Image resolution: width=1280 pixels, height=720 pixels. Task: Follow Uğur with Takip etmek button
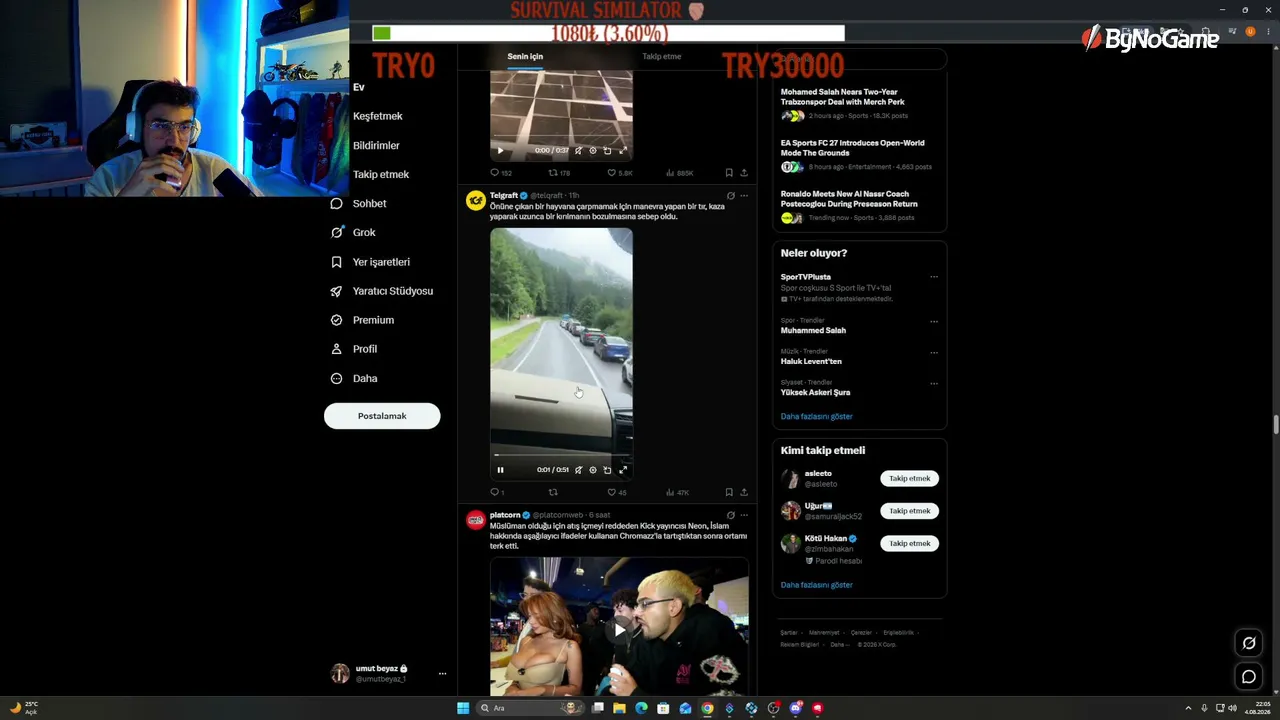coord(910,511)
